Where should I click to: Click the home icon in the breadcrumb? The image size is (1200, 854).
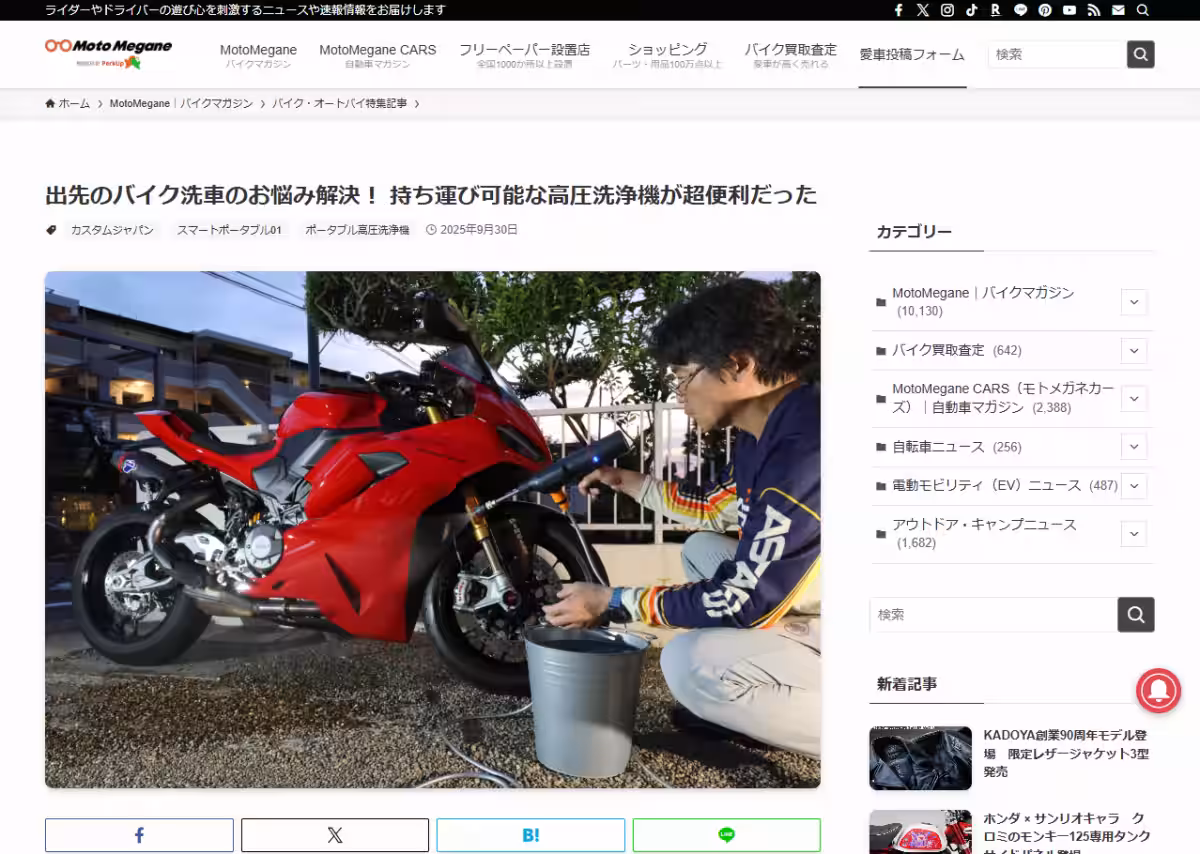click(x=49, y=103)
